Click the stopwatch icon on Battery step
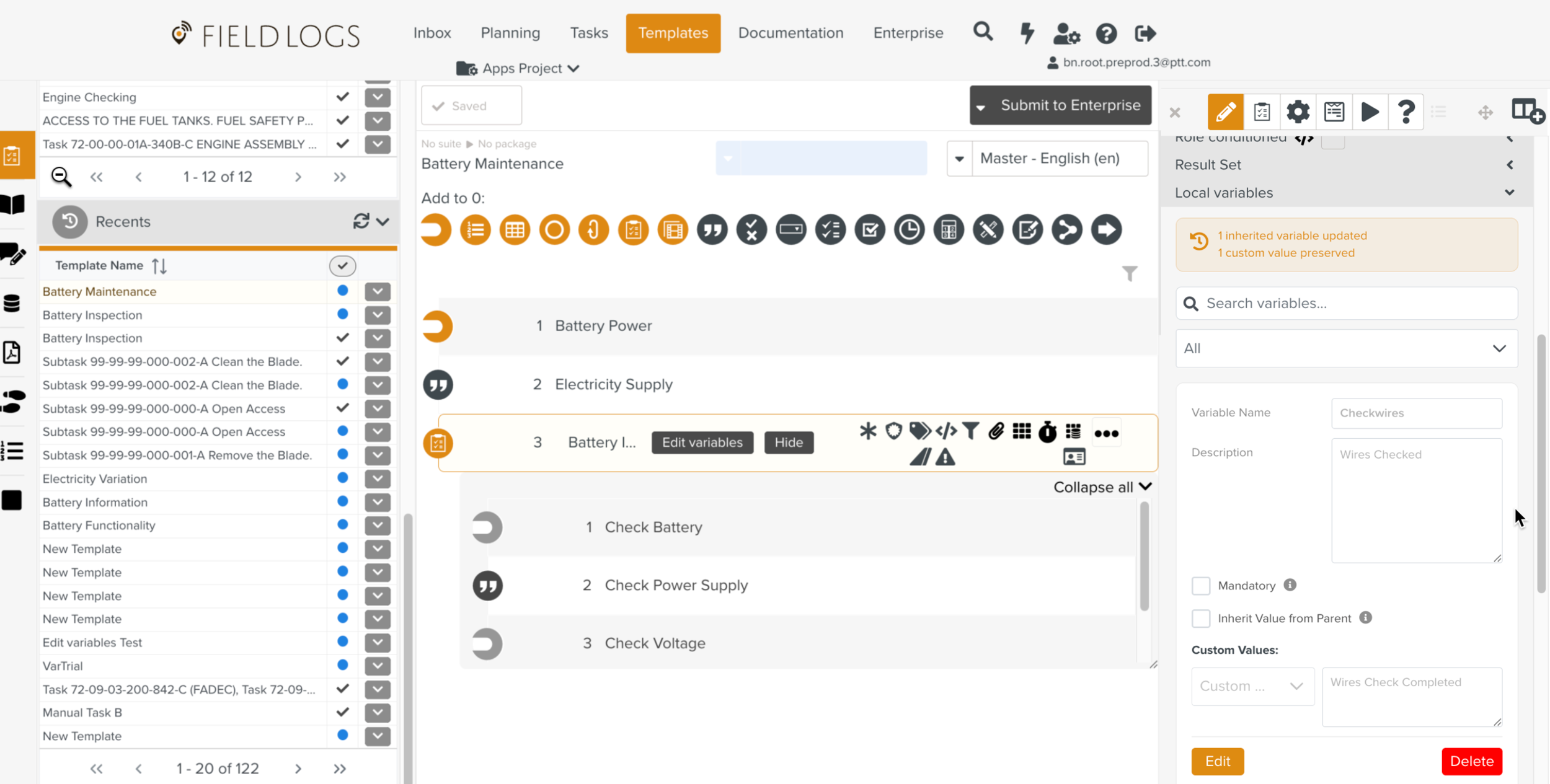 click(1047, 432)
